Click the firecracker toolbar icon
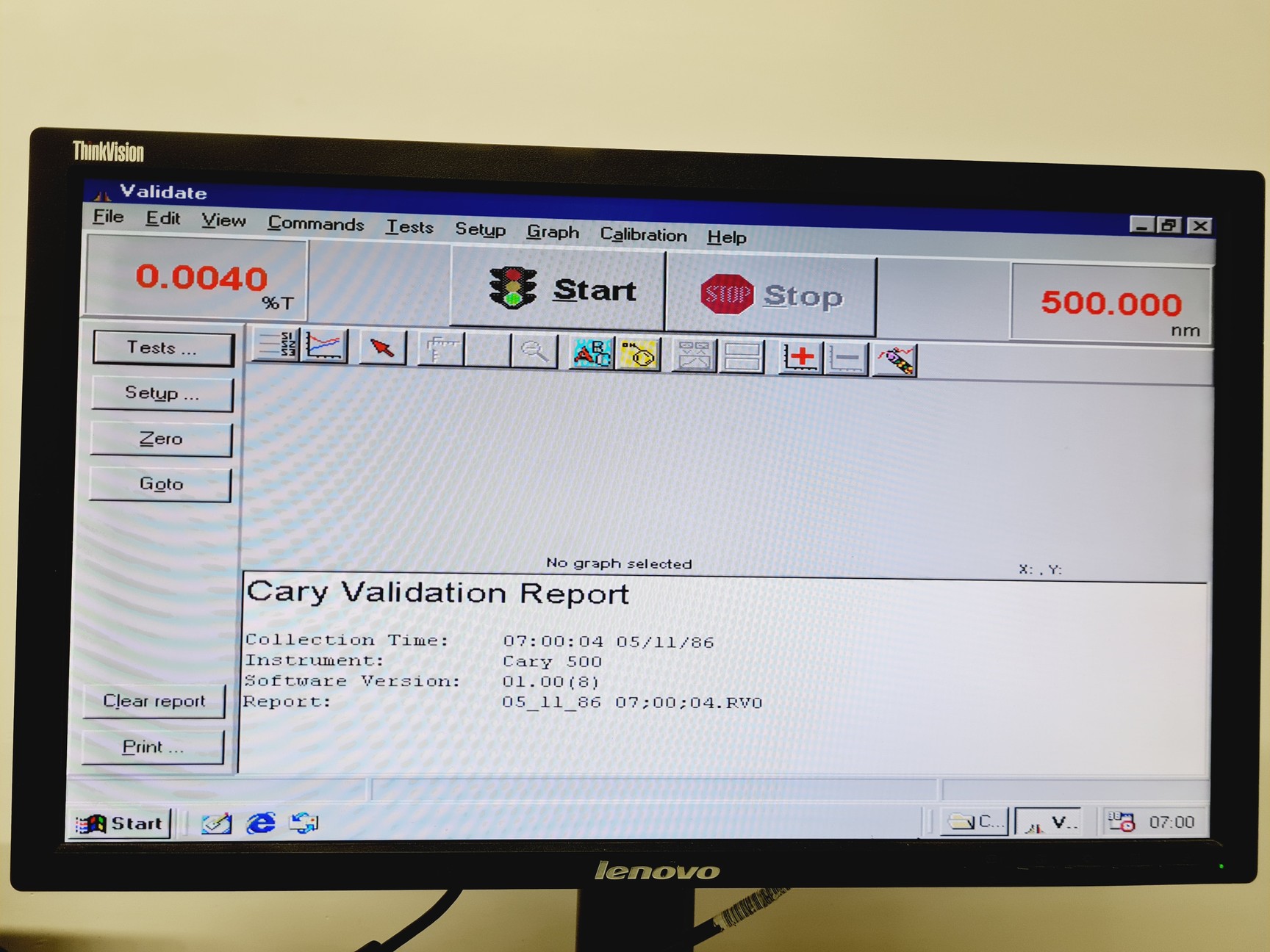This screenshot has height=952, width=1270. (894, 361)
